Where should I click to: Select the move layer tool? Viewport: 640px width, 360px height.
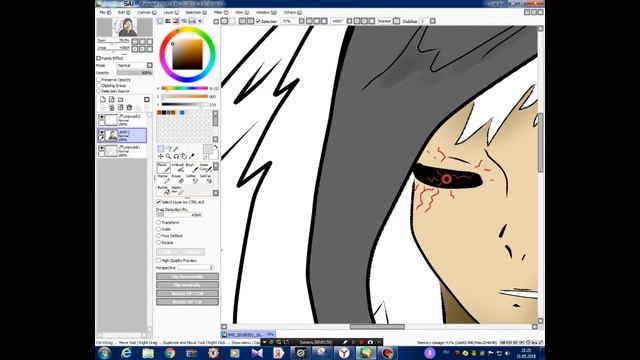point(160,156)
